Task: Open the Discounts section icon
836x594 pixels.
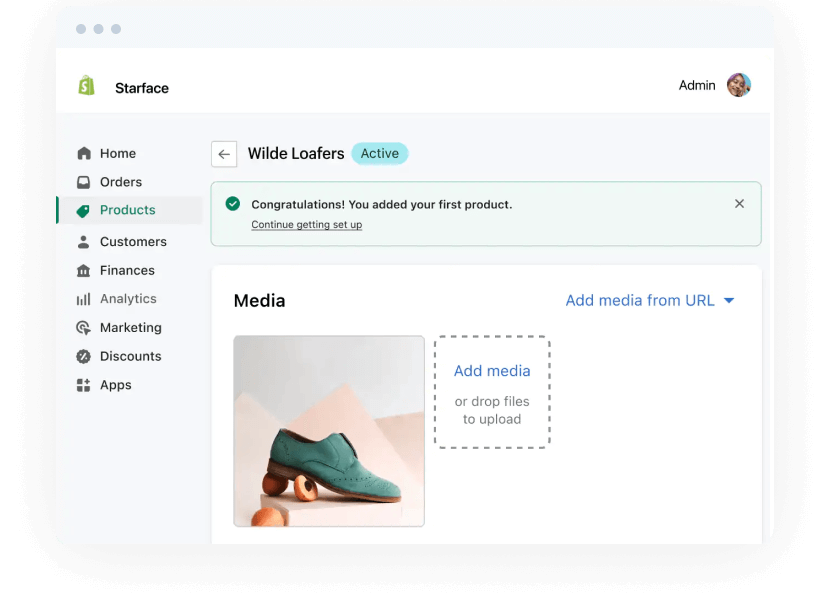Action: 84,356
